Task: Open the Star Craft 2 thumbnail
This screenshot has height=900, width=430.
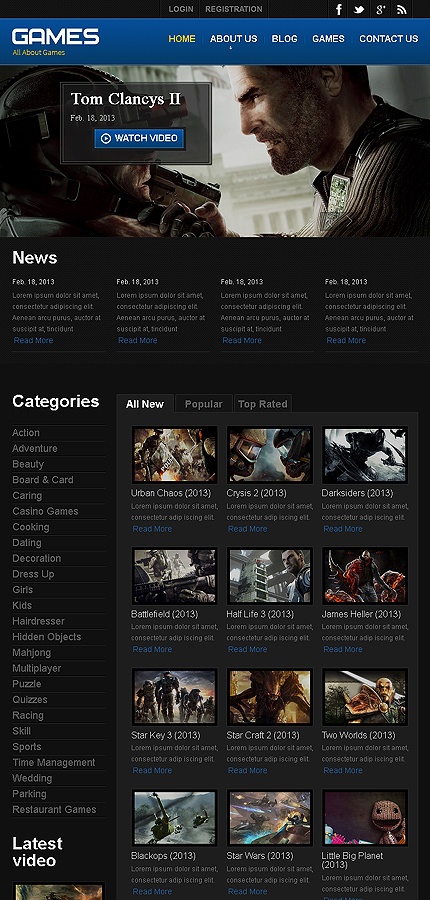Action: tap(270, 697)
